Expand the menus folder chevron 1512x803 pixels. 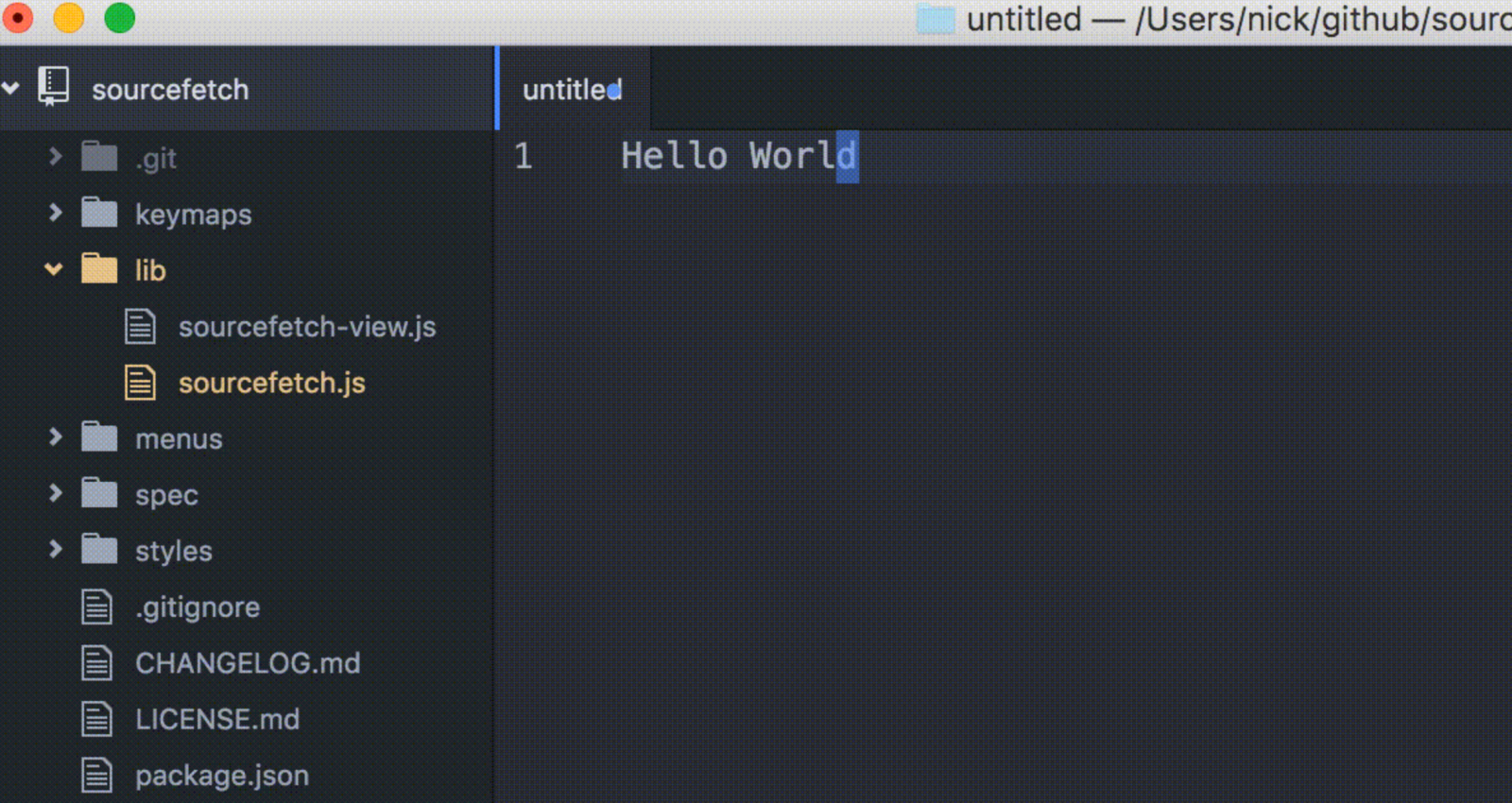[55, 436]
